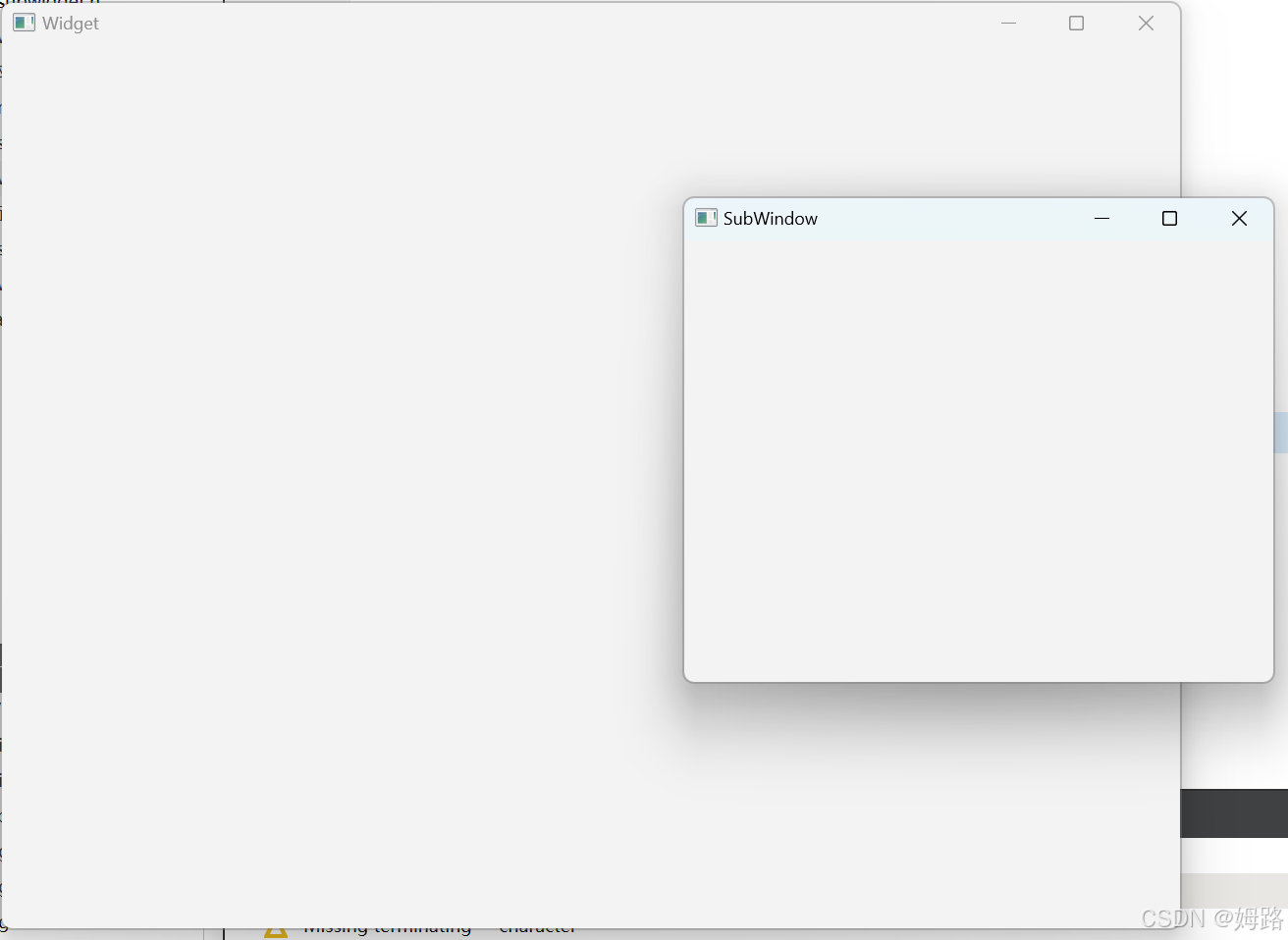
Task: Maximize the SubWindow window
Action: [1169, 218]
